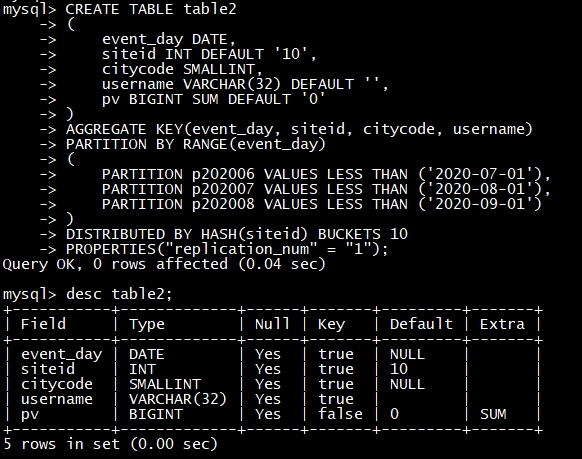Click partition p202008 definition line
This screenshot has height=459, width=582.
point(322,204)
